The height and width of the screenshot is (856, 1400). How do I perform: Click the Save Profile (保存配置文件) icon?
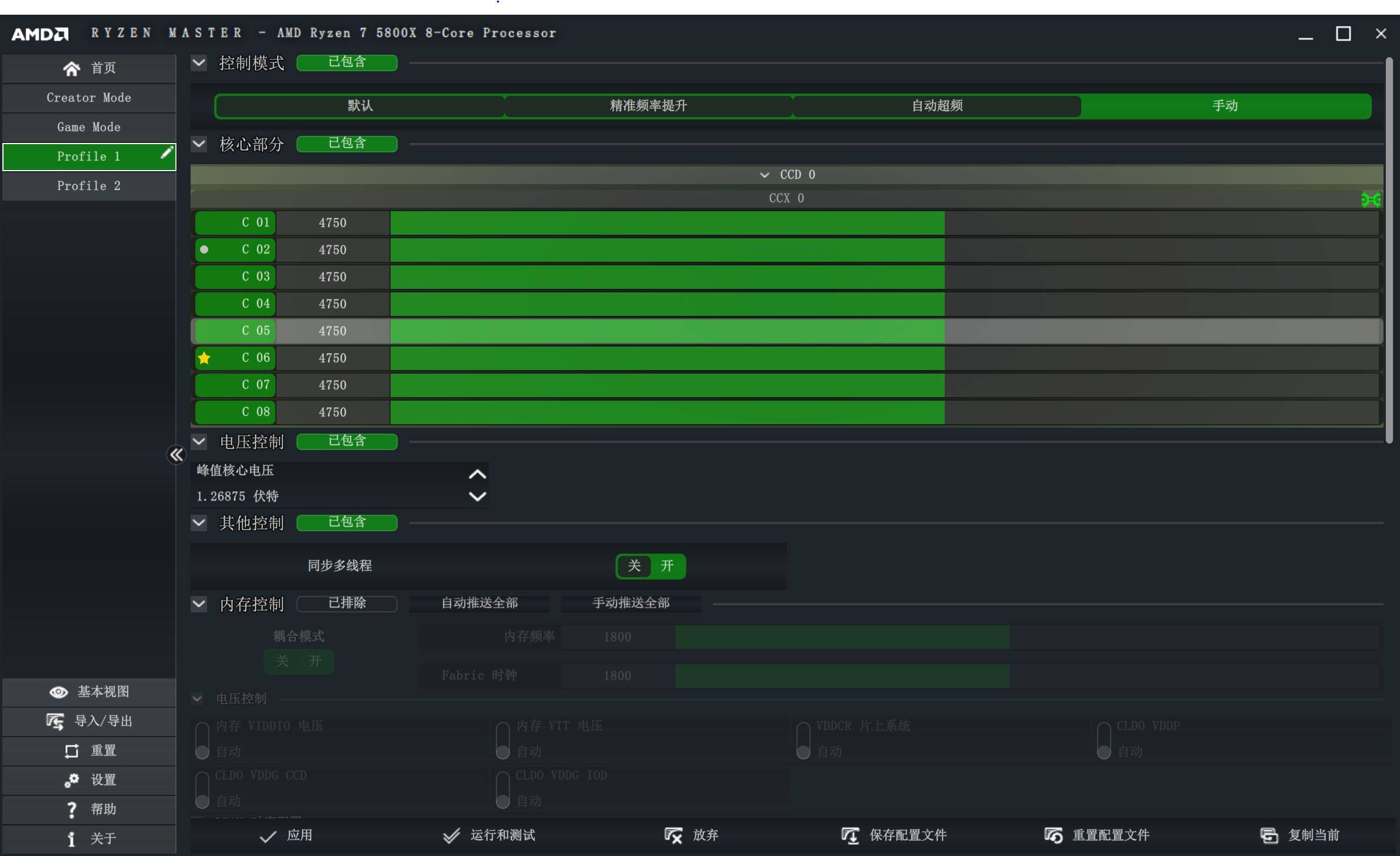tap(850, 836)
